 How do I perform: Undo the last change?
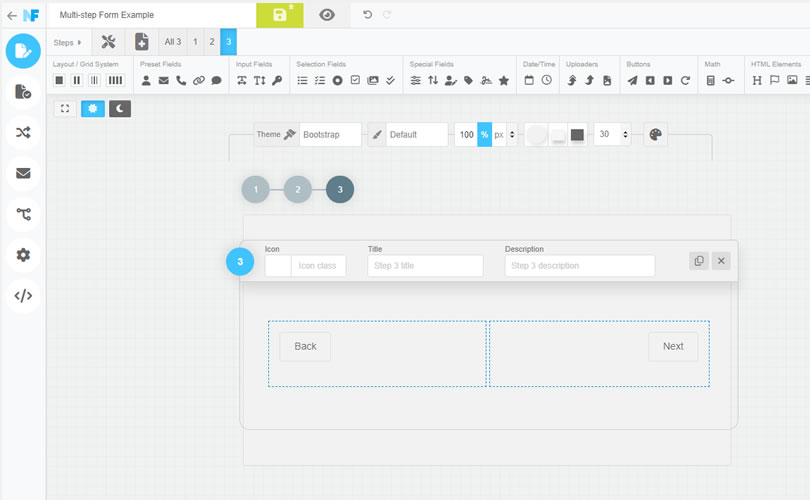click(367, 14)
